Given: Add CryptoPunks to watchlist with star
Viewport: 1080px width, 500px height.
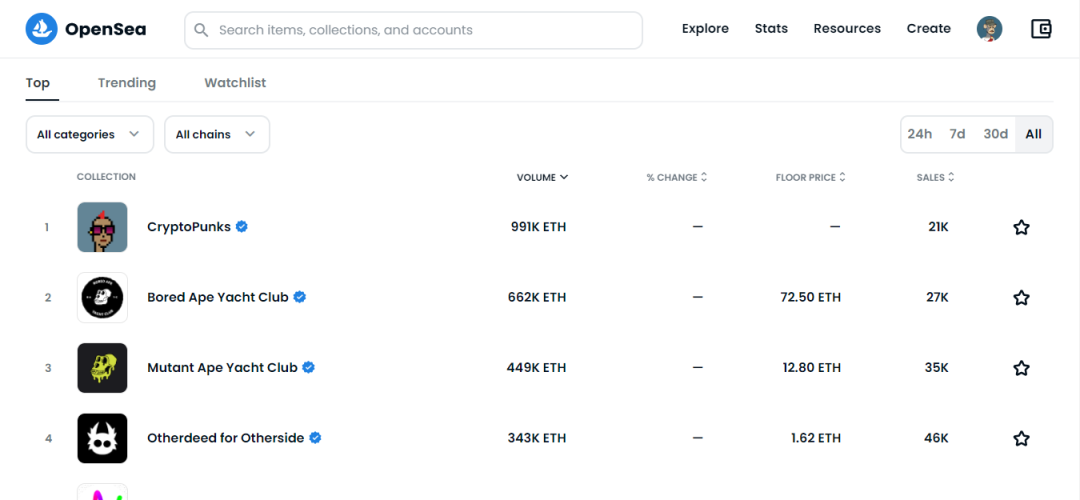Looking at the screenshot, I should pyautogui.click(x=1021, y=227).
